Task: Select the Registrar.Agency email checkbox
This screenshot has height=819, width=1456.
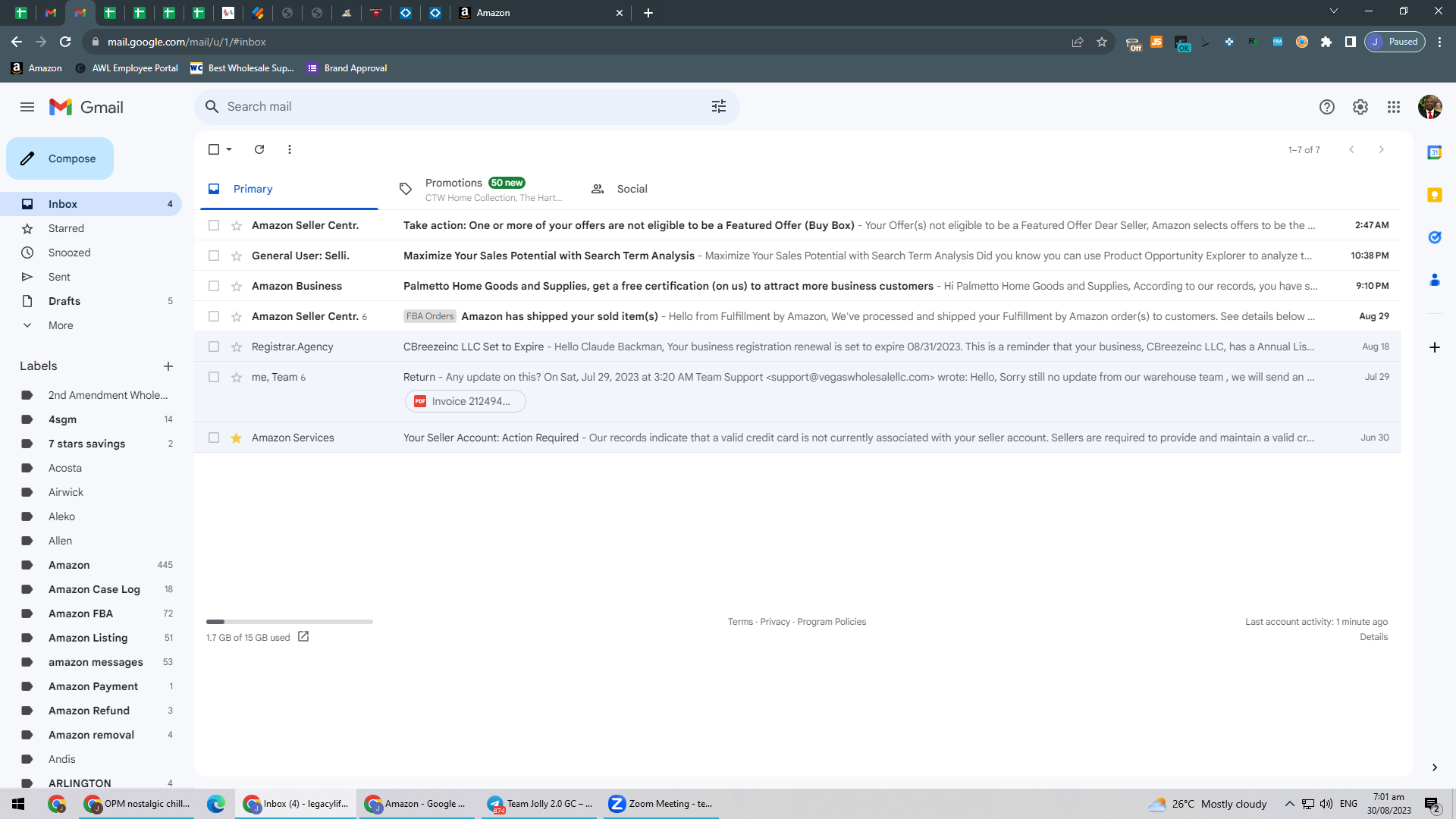Action: coord(214,347)
